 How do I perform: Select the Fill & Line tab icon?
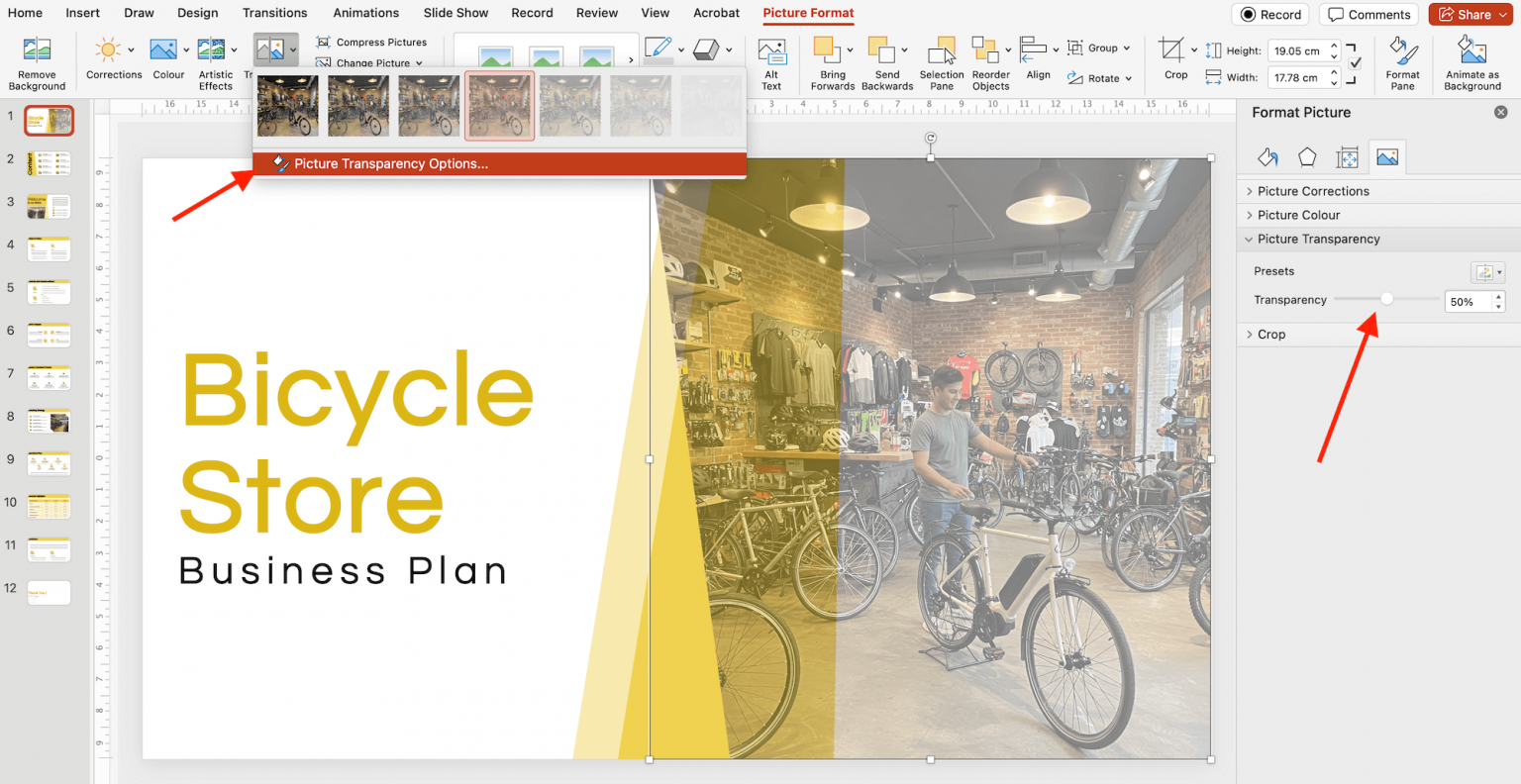click(1267, 156)
